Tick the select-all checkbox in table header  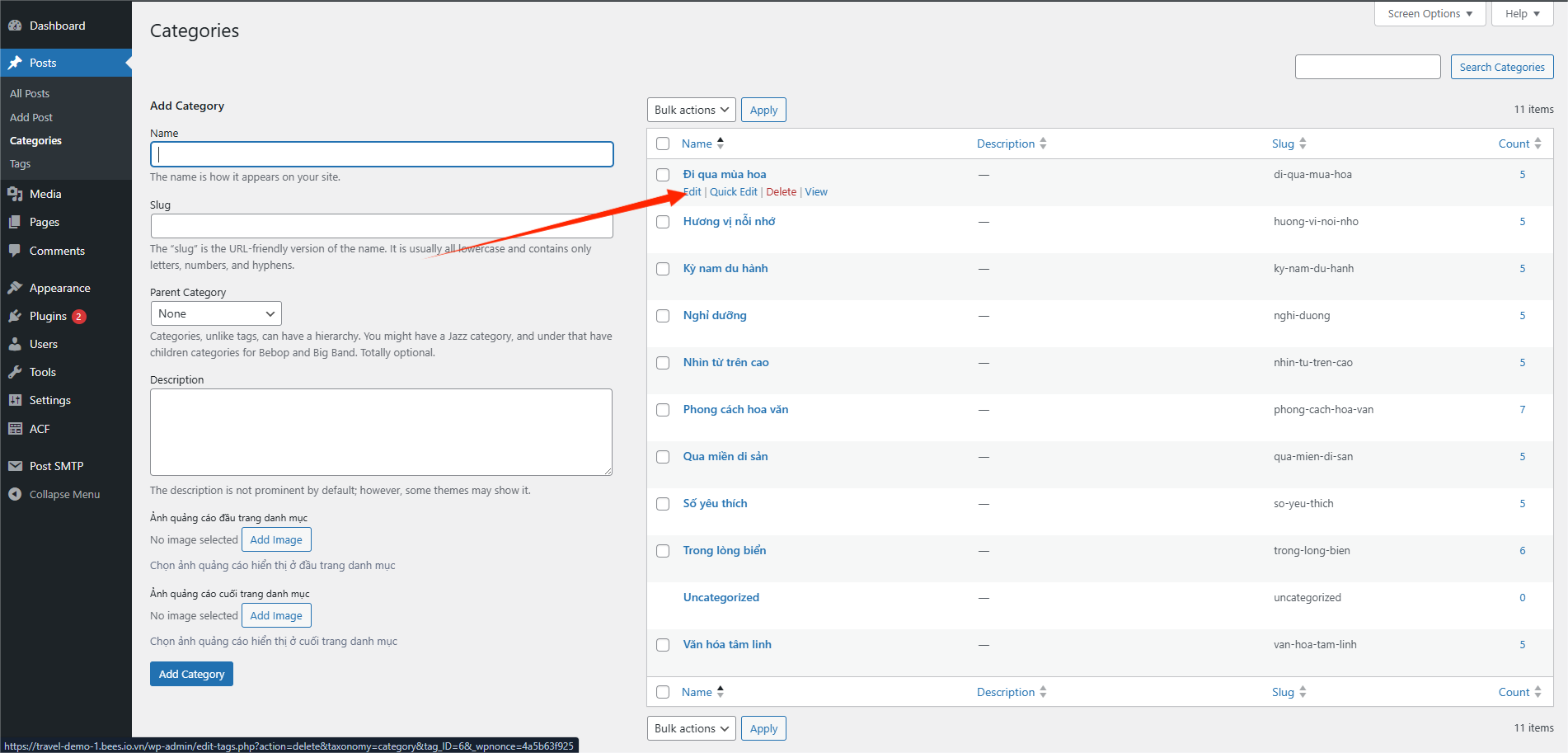(663, 144)
